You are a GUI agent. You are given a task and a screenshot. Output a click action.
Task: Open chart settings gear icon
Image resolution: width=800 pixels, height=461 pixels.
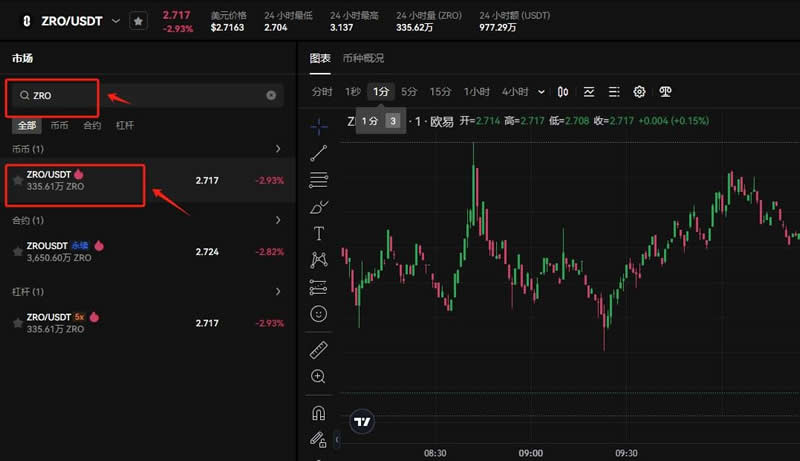(x=640, y=92)
